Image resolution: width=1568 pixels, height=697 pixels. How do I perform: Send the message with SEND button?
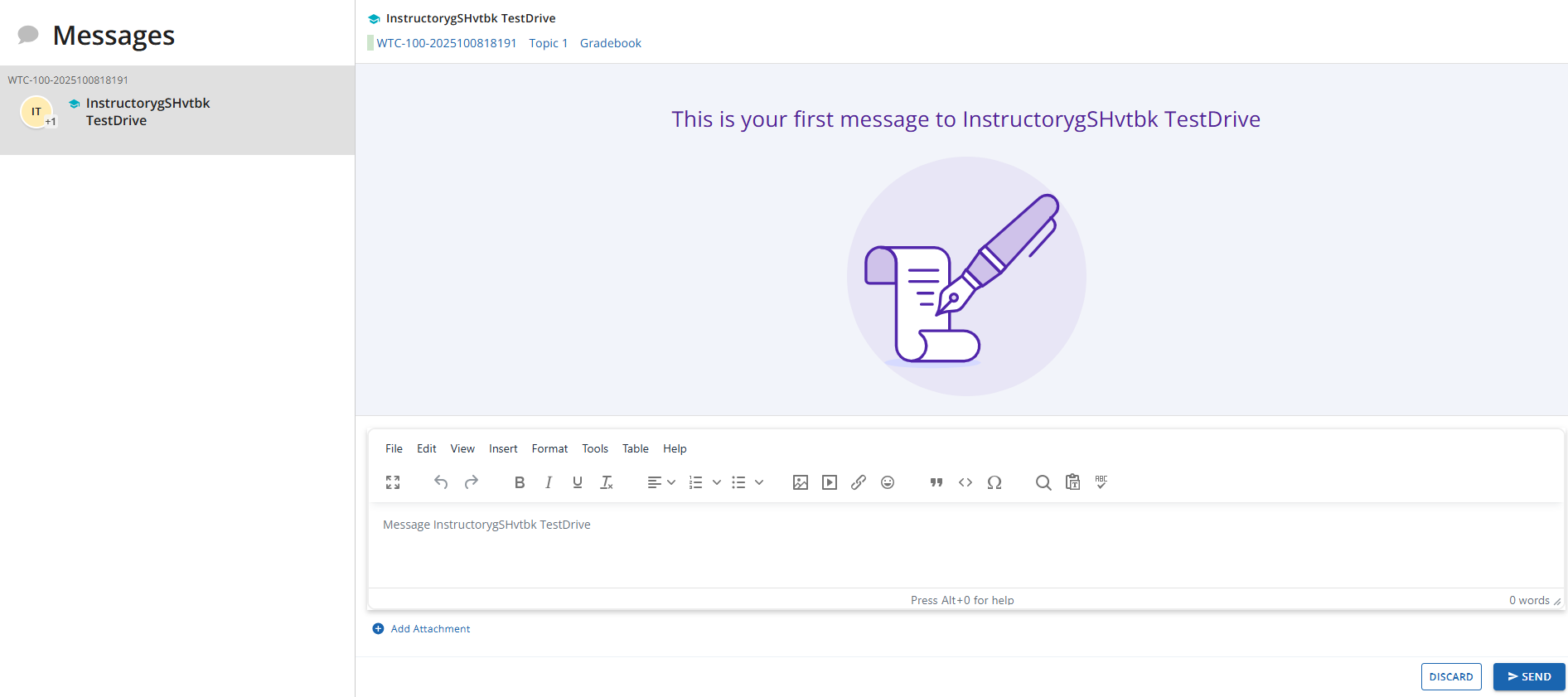point(1529,676)
